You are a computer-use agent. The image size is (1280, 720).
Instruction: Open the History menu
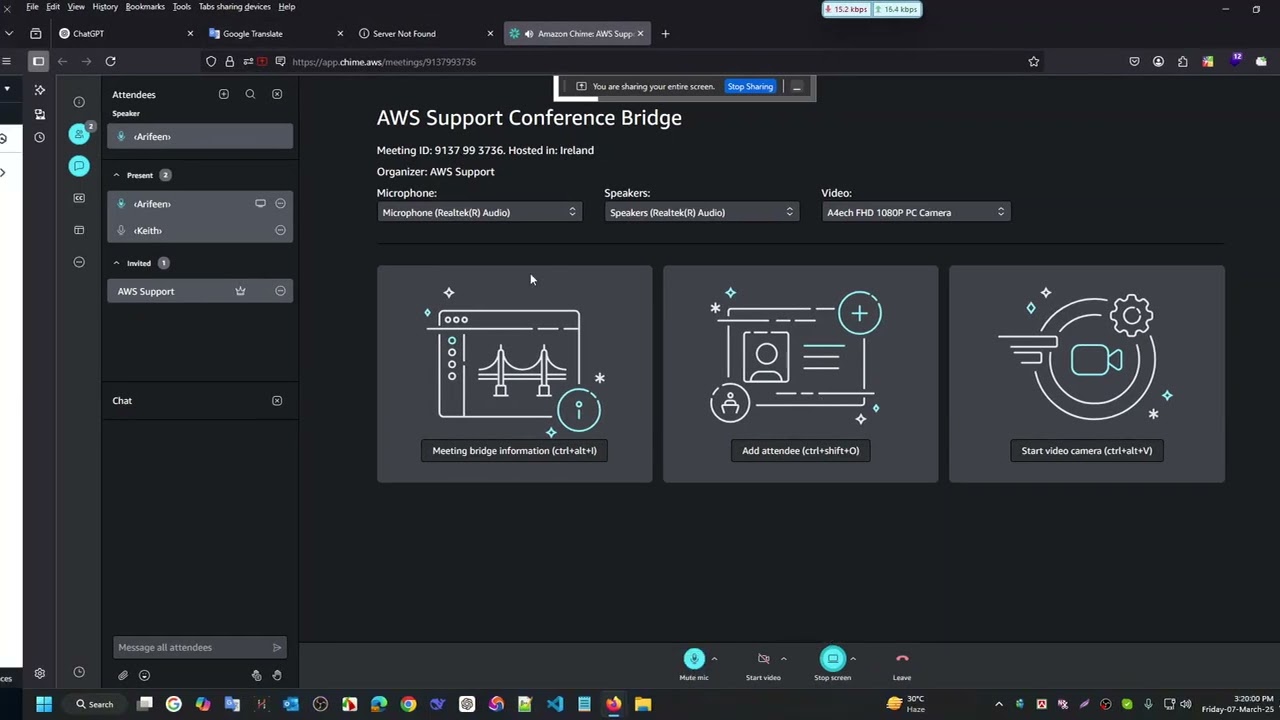(105, 7)
